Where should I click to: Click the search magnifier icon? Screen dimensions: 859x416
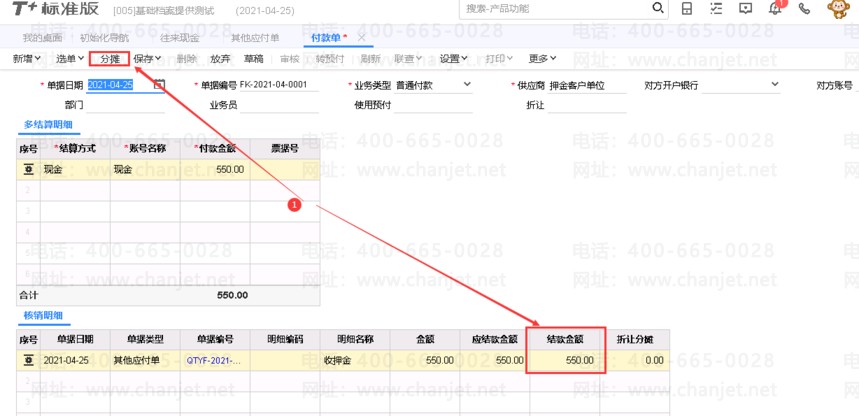tap(657, 9)
